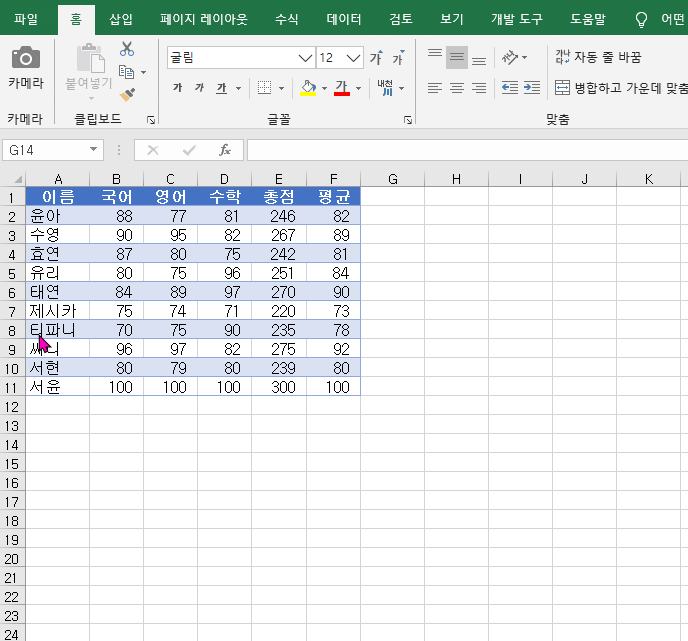Viewport: 688px width, 641px height.
Task: Click the select-all corner triangle
Action: 18,179
